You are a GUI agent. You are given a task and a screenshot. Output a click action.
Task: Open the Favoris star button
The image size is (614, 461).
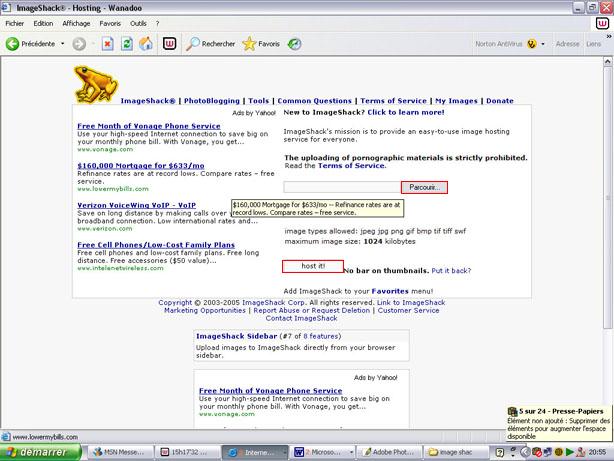261,44
